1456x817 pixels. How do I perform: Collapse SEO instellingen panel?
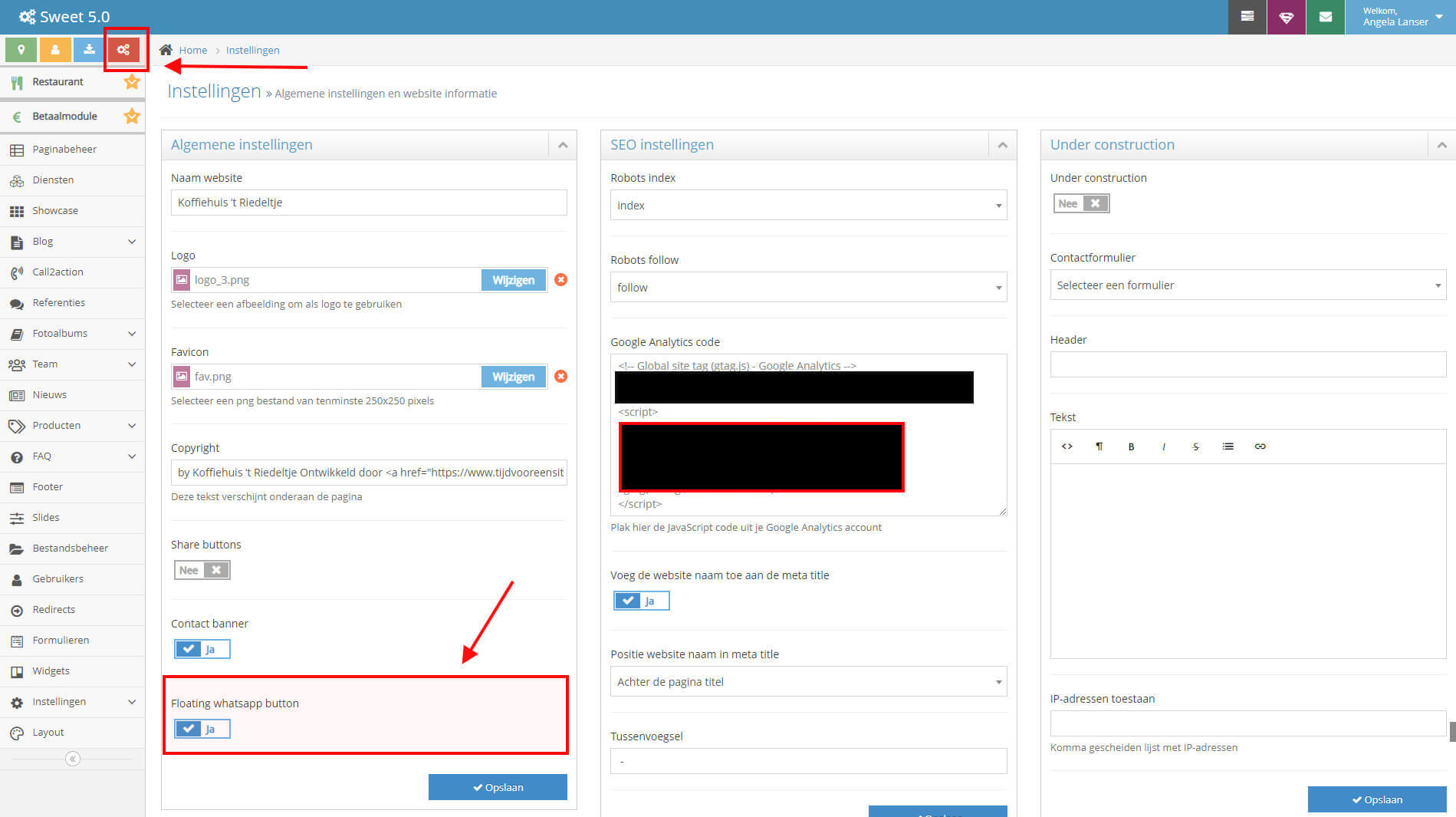(x=1002, y=145)
